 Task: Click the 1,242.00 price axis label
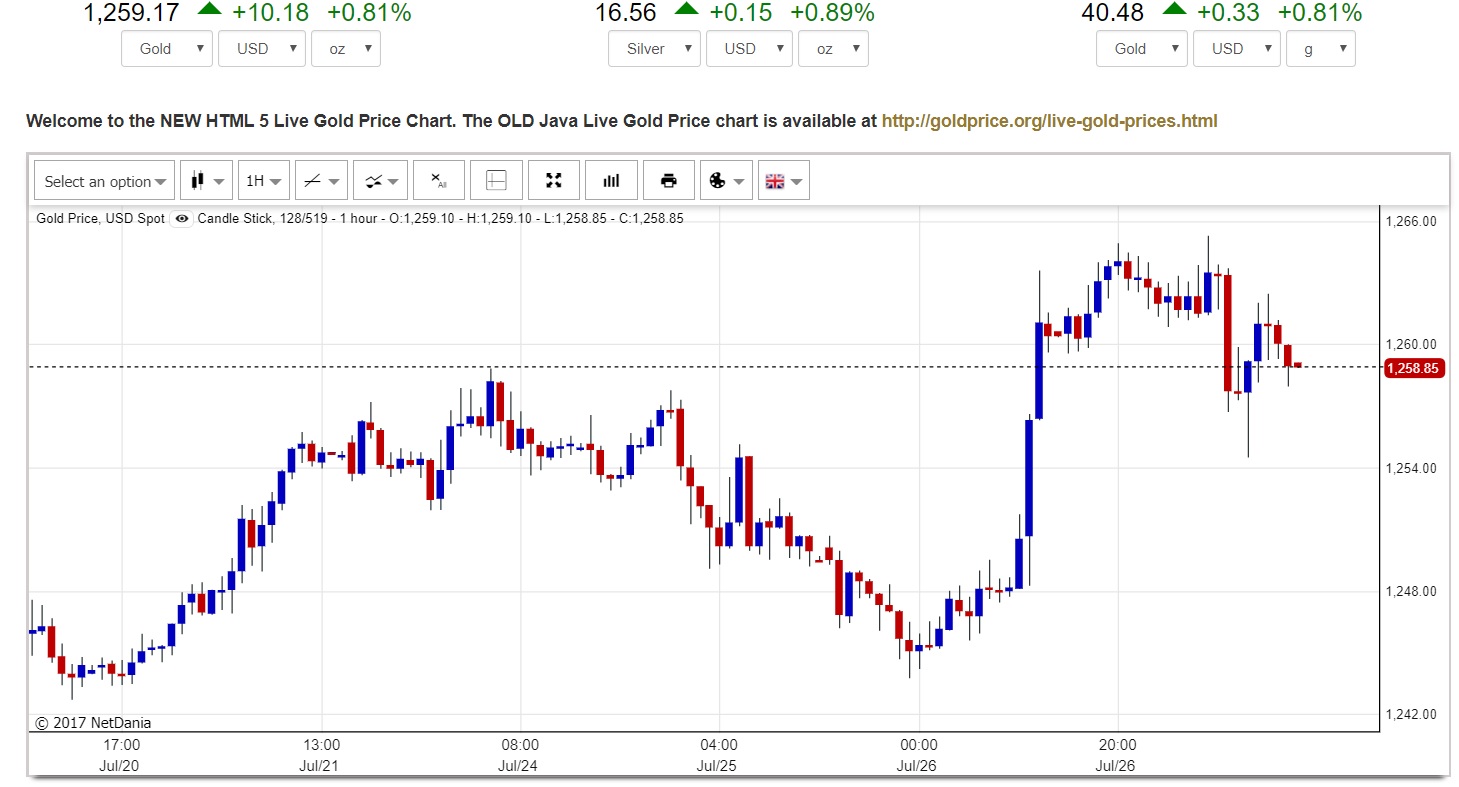click(1410, 714)
